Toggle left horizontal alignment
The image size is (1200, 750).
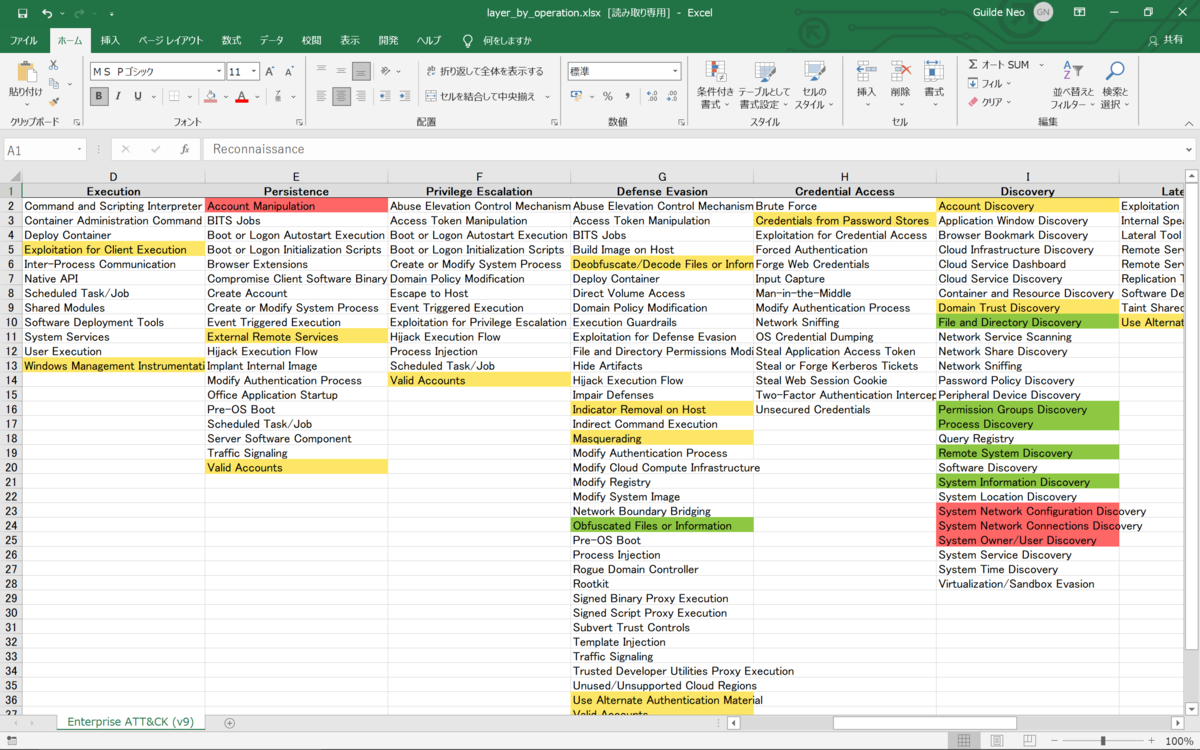pos(322,96)
